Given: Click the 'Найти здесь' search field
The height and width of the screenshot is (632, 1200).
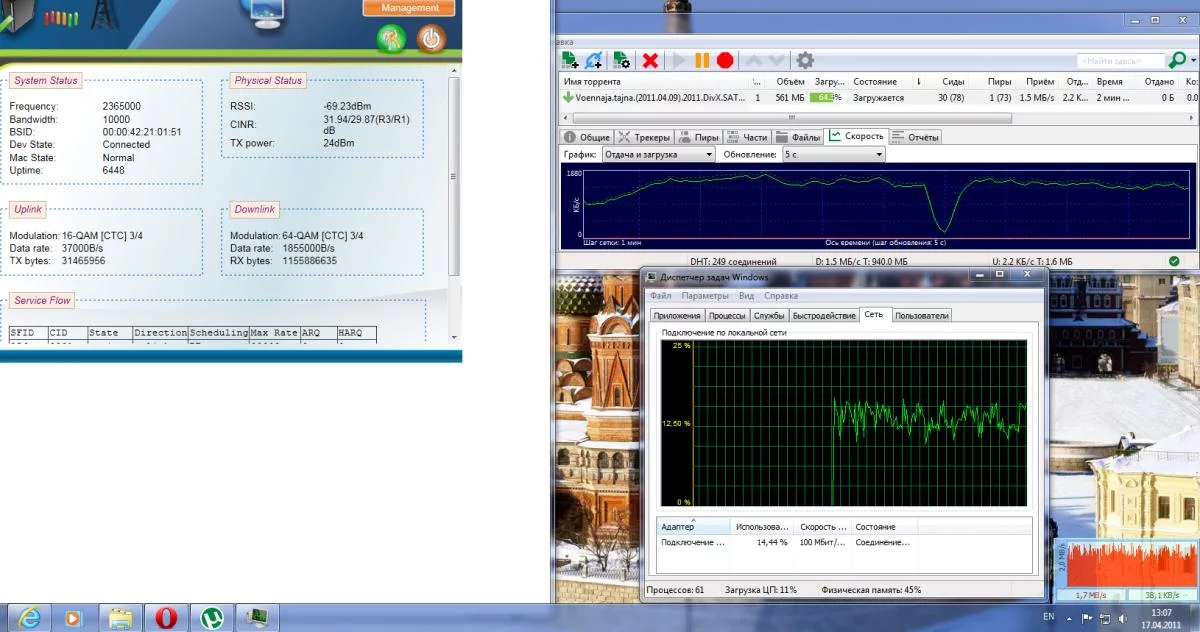Looking at the screenshot, I should (1120, 61).
